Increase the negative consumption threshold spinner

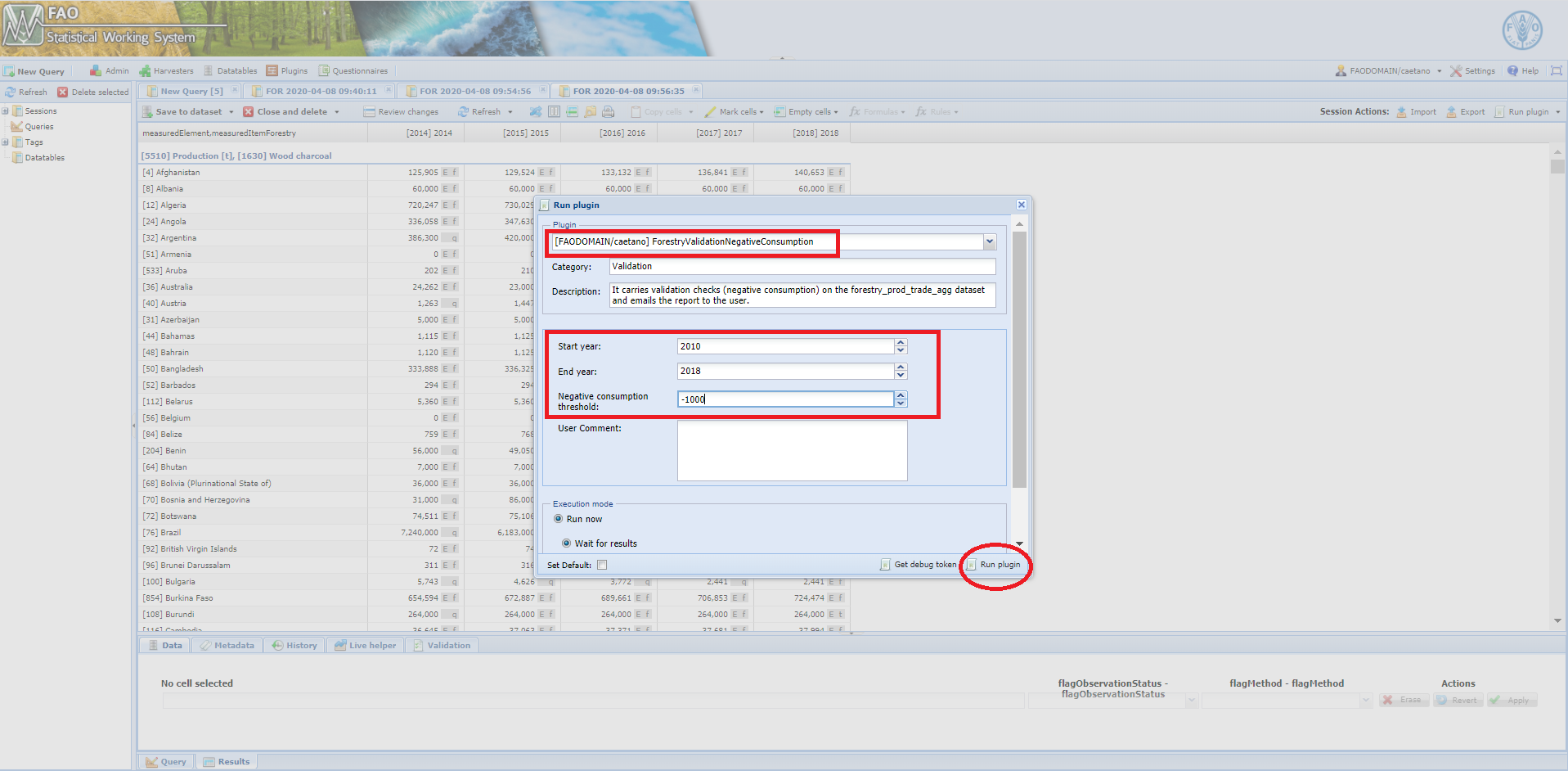(x=901, y=395)
